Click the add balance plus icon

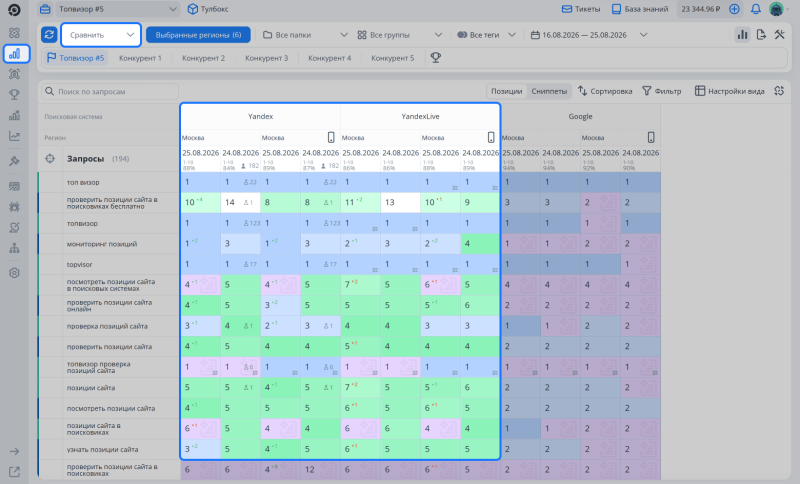734,9
